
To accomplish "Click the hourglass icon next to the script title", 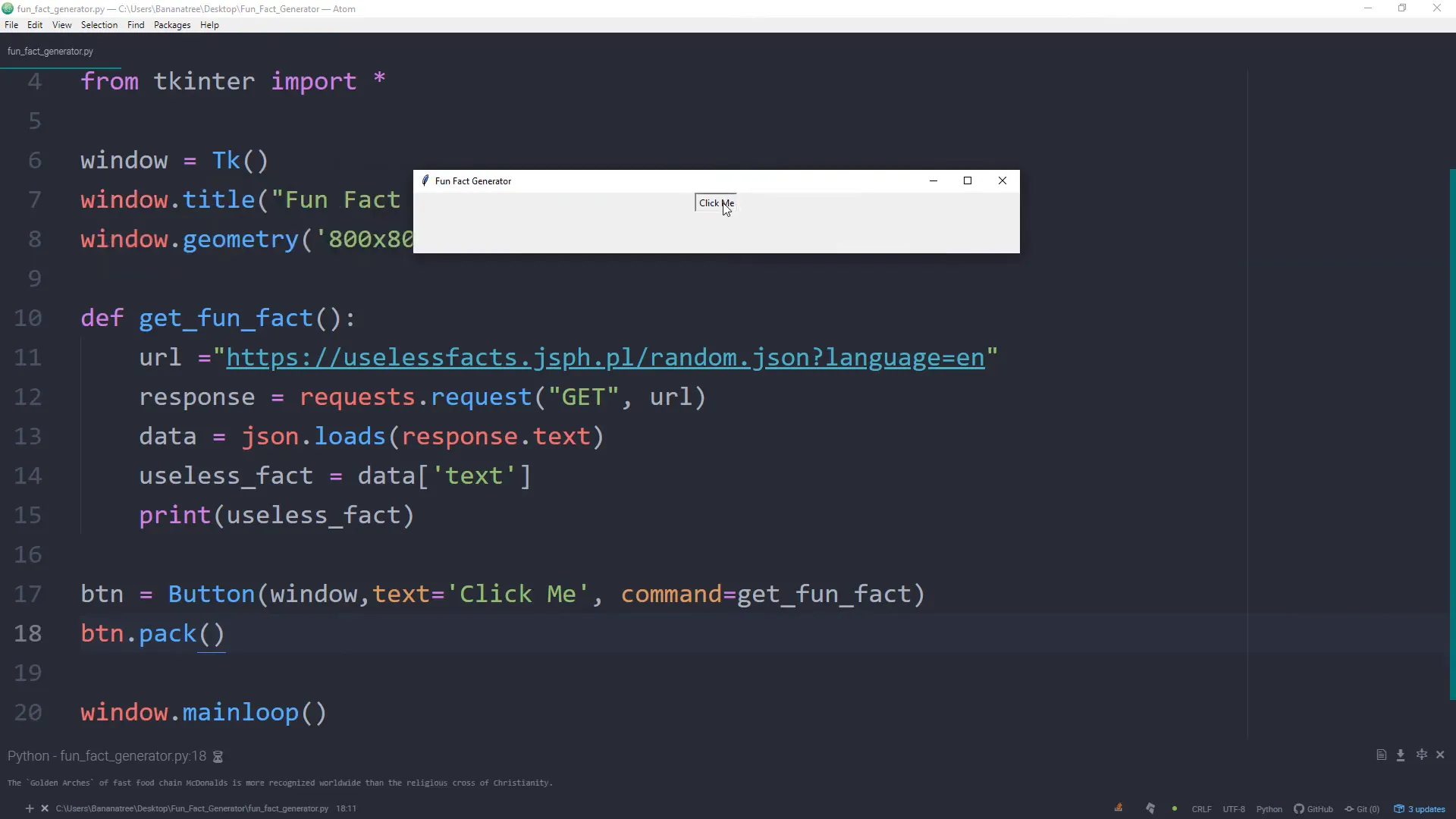I will point(218,756).
